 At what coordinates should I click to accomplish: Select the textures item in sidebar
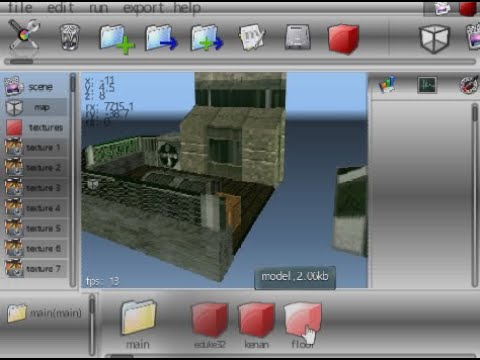point(35,127)
